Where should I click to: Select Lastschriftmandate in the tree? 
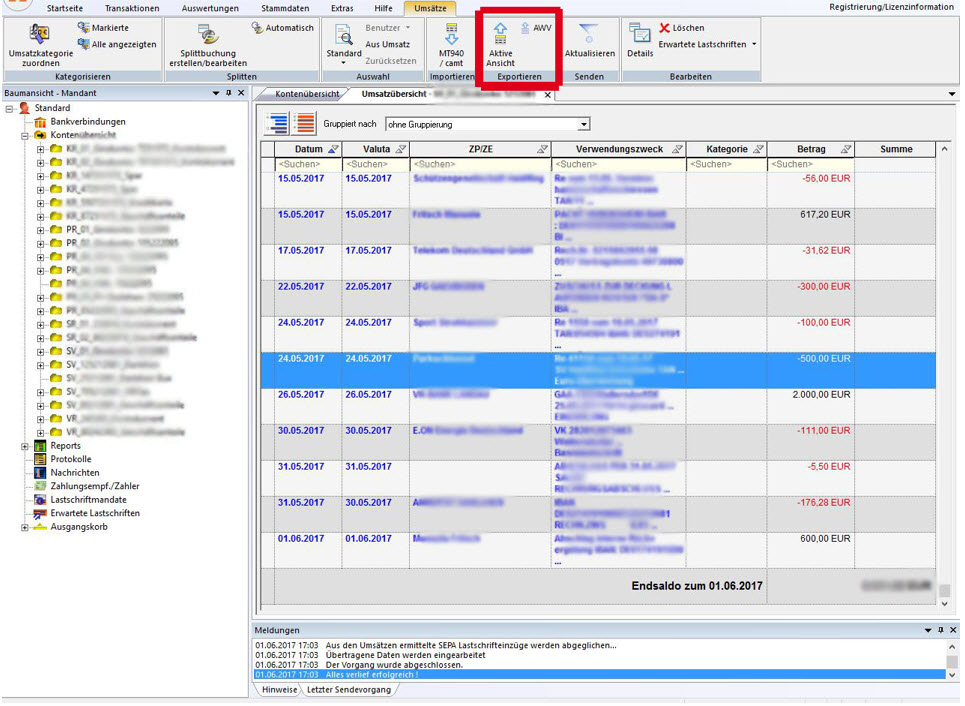[89, 500]
